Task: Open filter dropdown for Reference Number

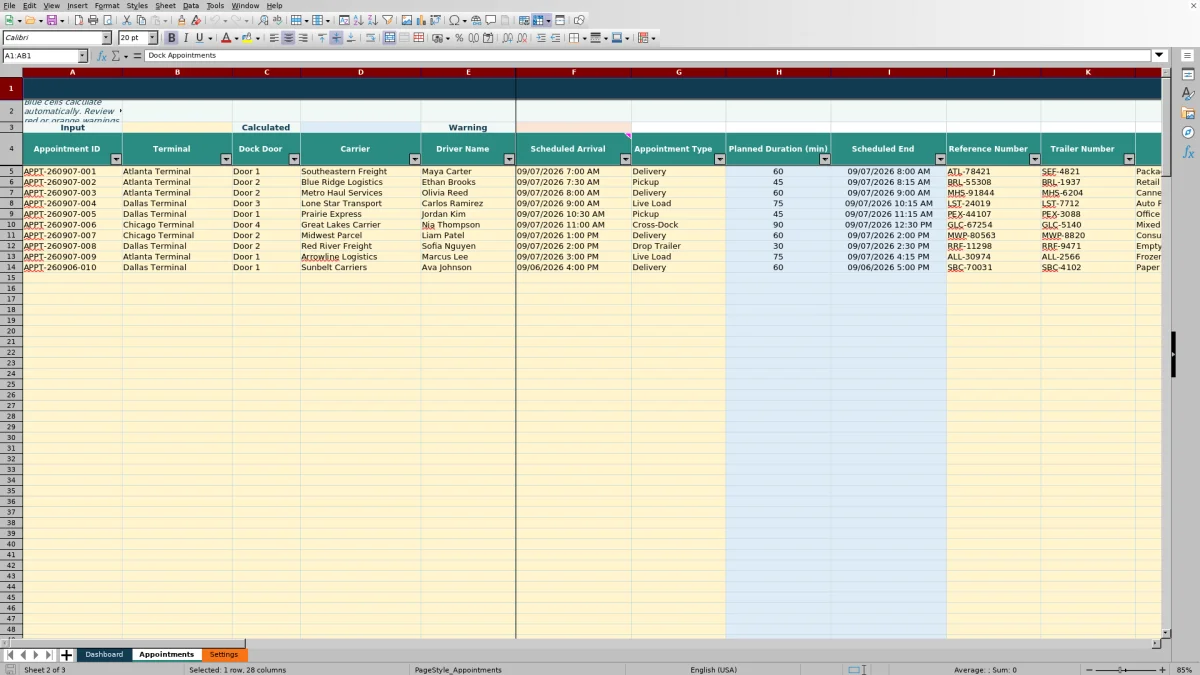Action: (x=1035, y=159)
